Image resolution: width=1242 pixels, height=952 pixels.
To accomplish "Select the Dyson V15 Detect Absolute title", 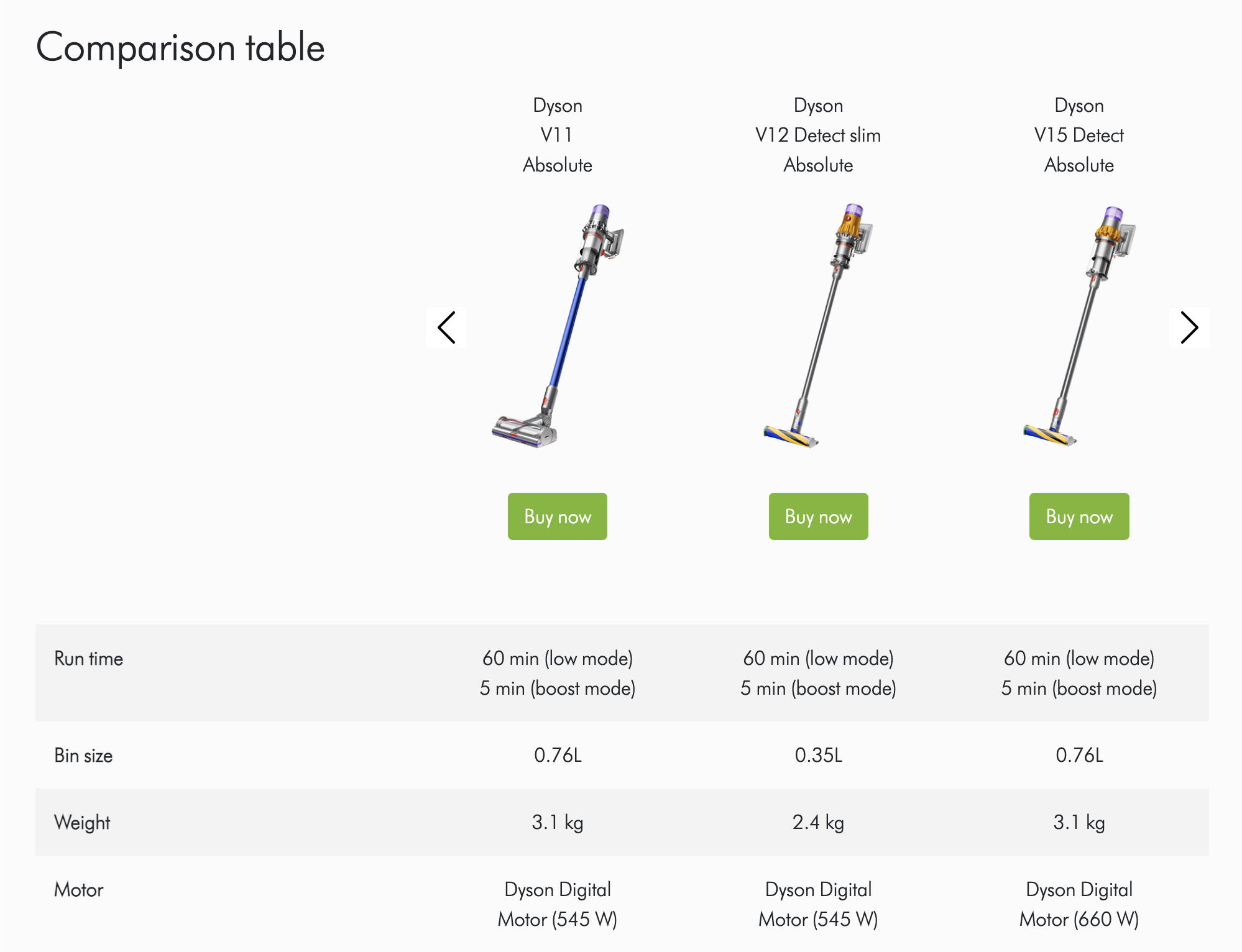I will tap(1079, 135).
